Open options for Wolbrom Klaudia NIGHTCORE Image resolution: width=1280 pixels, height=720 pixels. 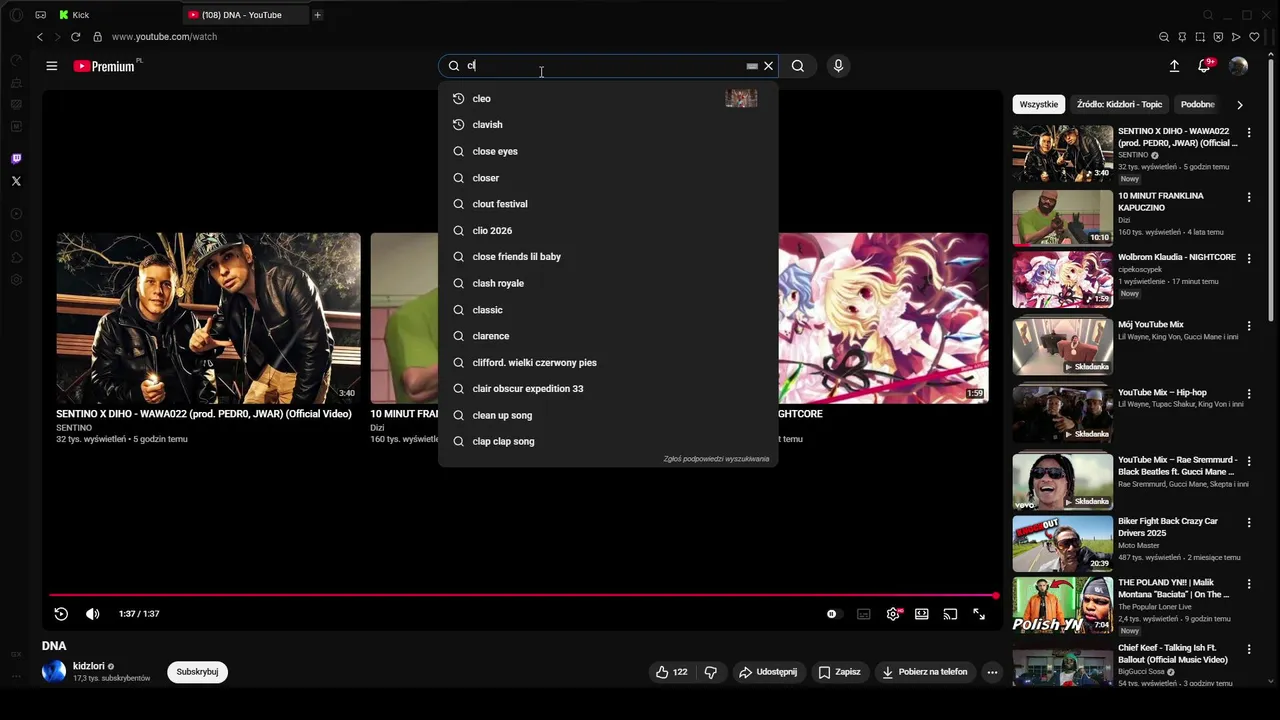pyautogui.click(x=1248, y=258)
